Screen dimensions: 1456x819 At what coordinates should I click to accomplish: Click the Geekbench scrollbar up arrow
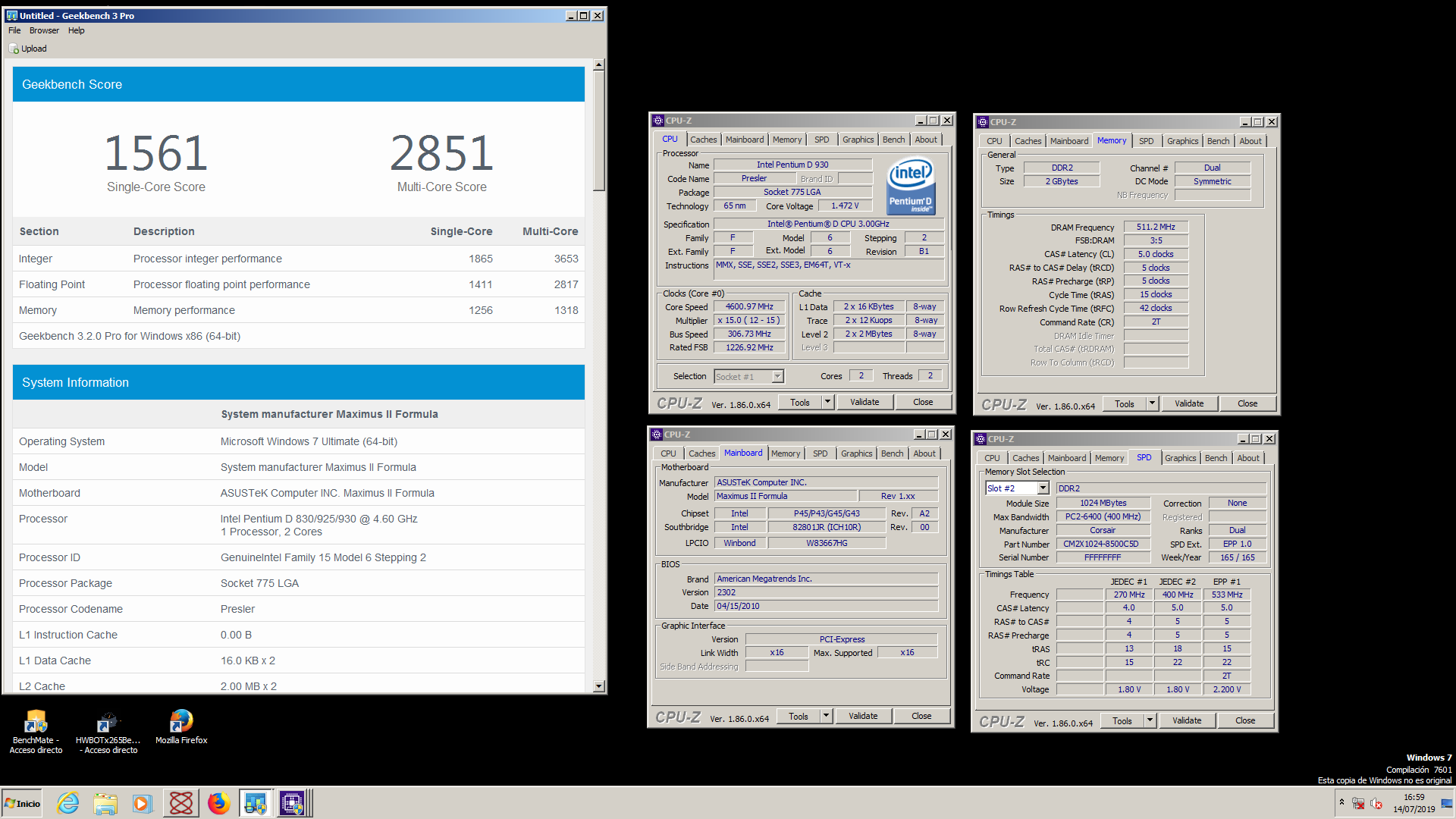(x=598, y=65)
